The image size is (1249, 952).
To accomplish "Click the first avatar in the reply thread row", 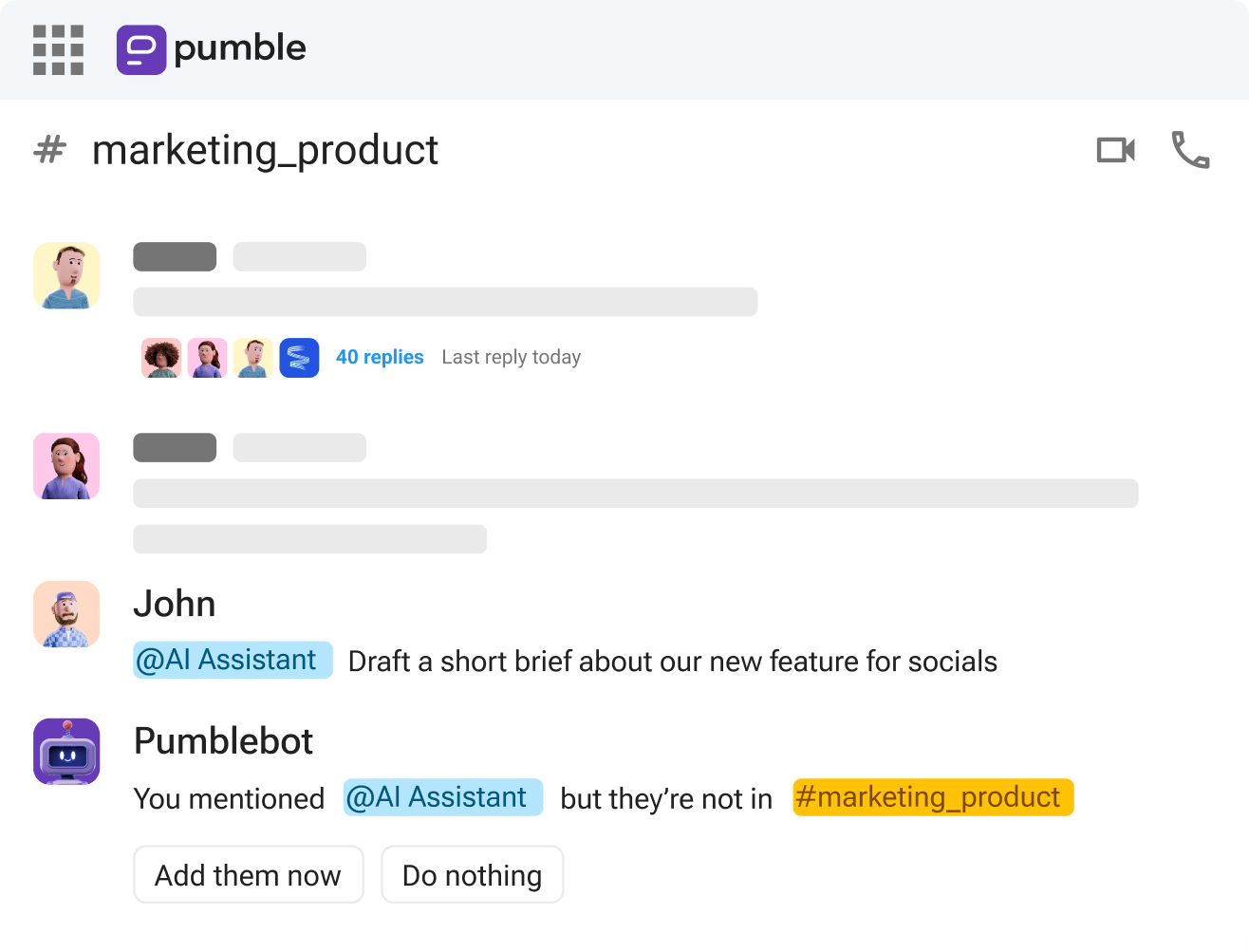I will (x=160, y=358).
